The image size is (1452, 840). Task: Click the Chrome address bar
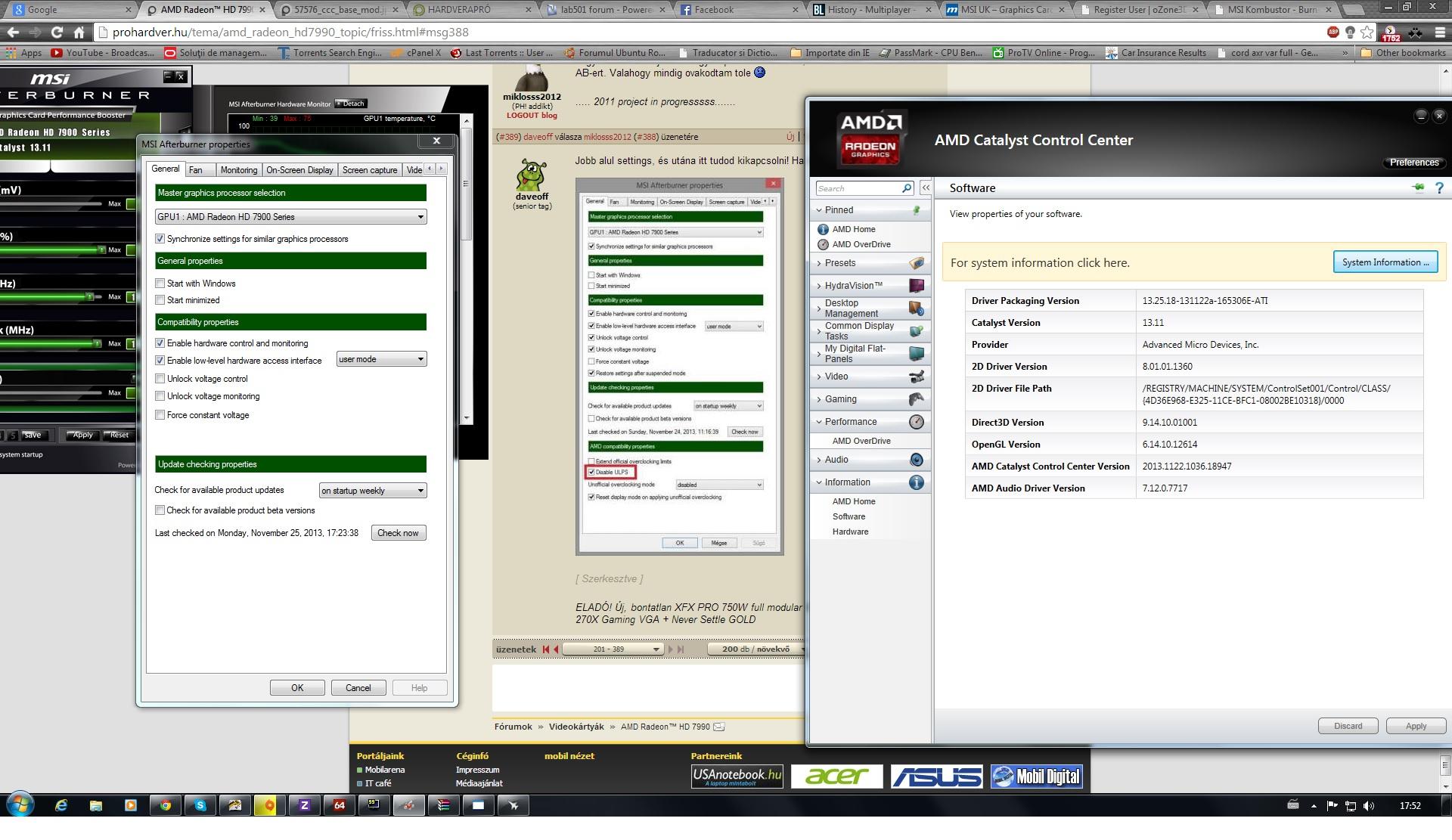point(711,33)
